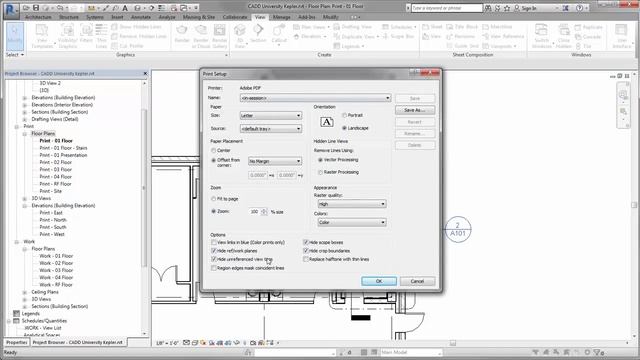Viewport: 640px width, 360px height.
Task: Click the Help question mark icon
Action: point(579,8)
